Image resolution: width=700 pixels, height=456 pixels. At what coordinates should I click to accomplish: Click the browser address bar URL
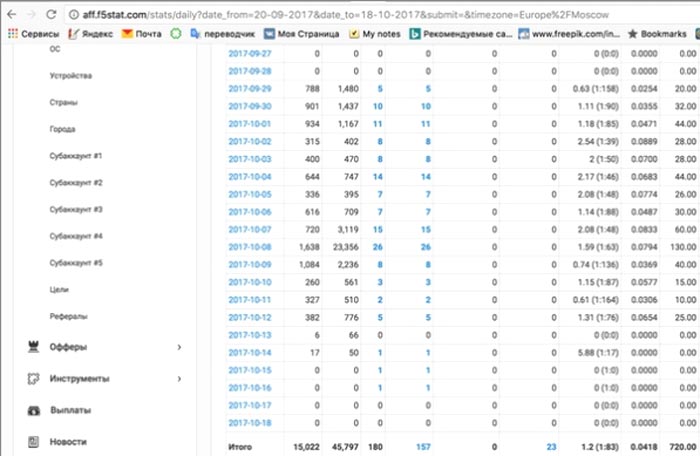tap(345, 15)
